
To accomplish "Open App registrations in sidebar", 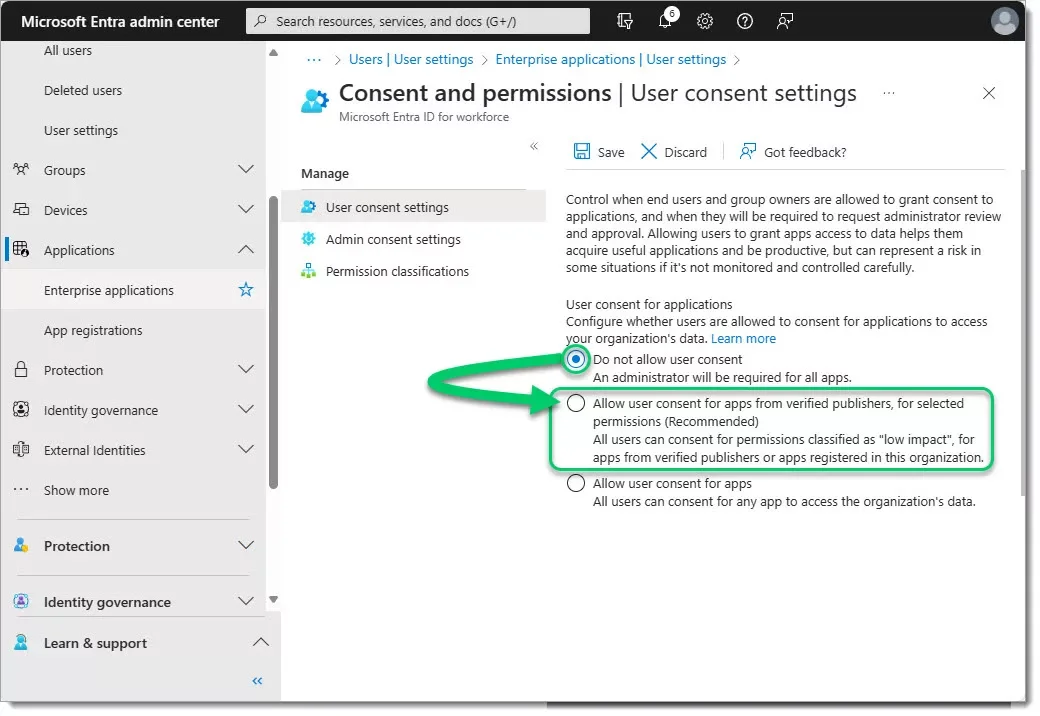I will tap(93, 330).
